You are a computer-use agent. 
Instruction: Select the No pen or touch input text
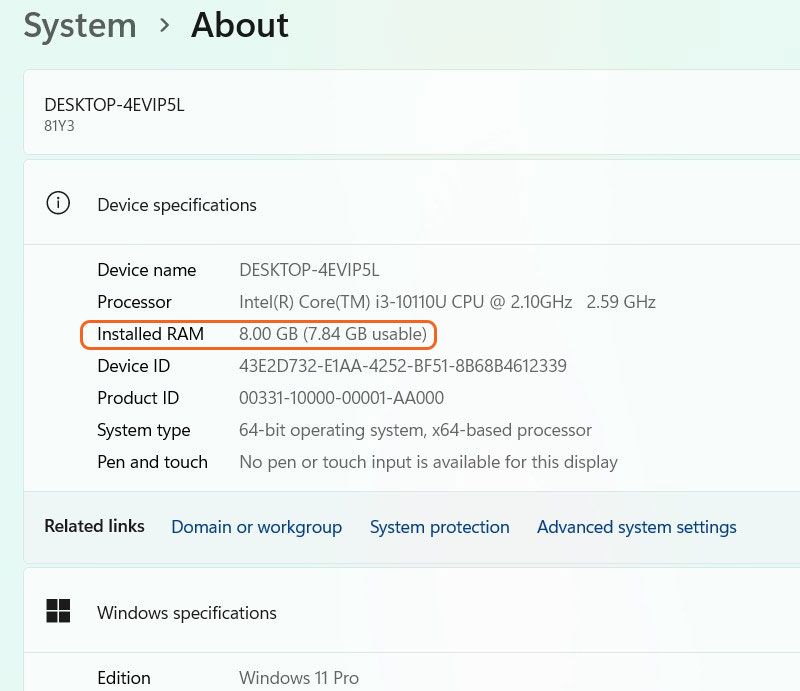tap(429, 462)
